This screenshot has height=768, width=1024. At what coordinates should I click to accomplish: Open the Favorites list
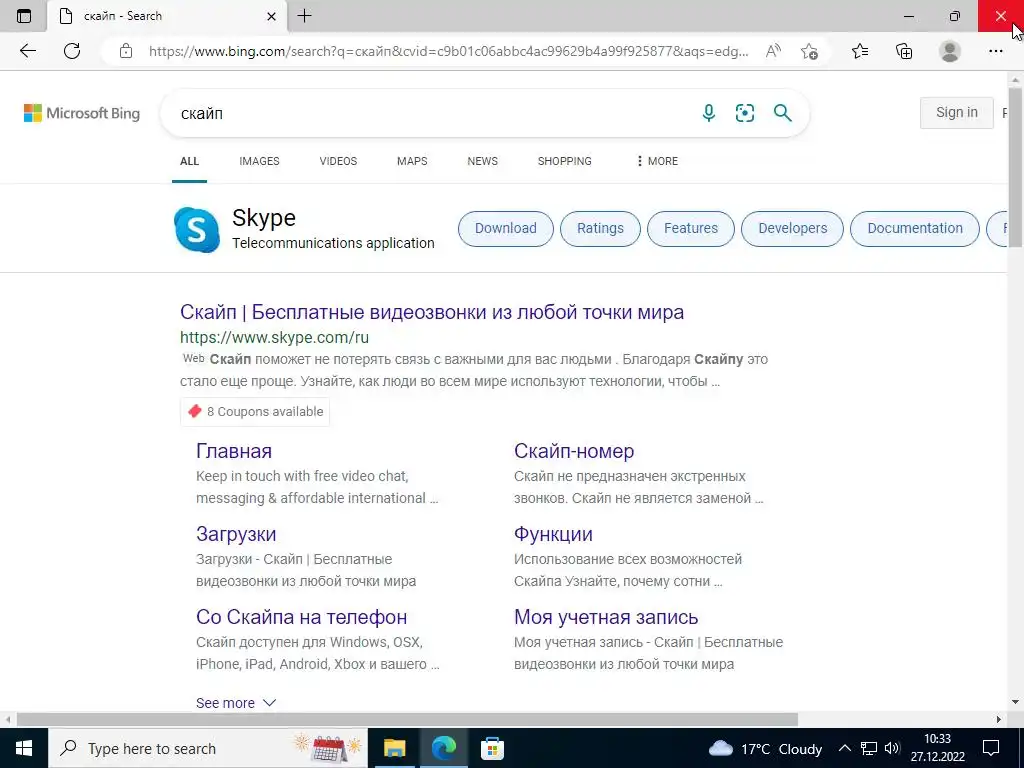pyautogui.click(x=860, y=51)
